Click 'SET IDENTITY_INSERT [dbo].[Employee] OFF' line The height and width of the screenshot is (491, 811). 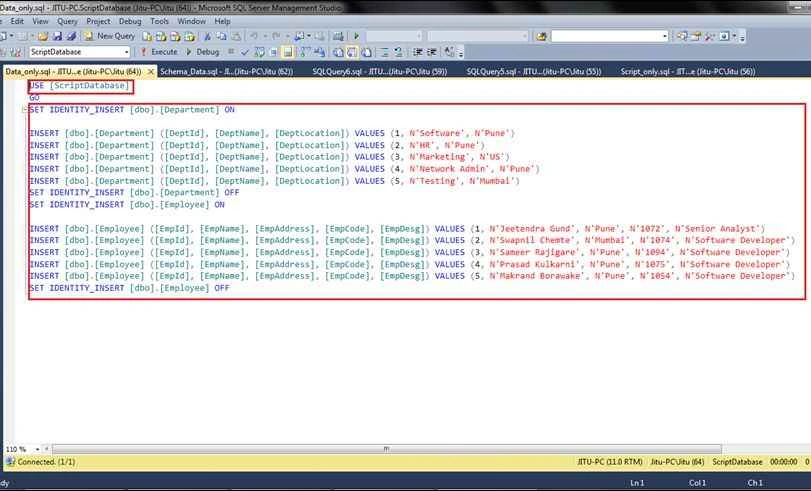(x=129, y=288)
